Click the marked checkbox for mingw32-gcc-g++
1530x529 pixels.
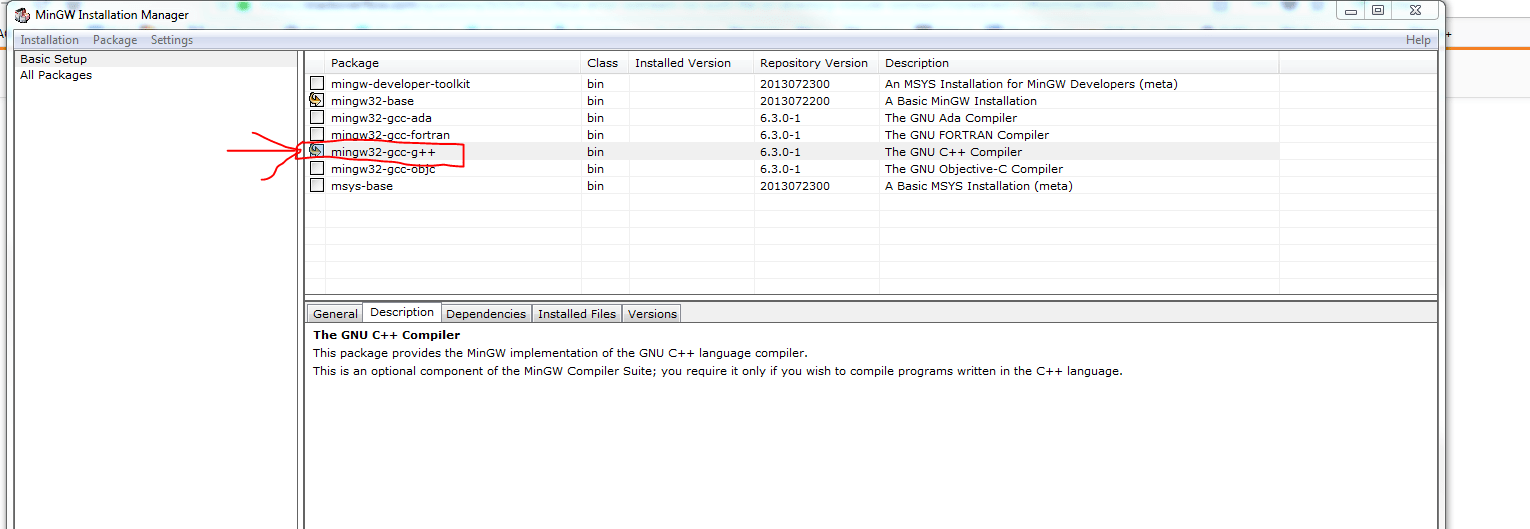(317, 152)
